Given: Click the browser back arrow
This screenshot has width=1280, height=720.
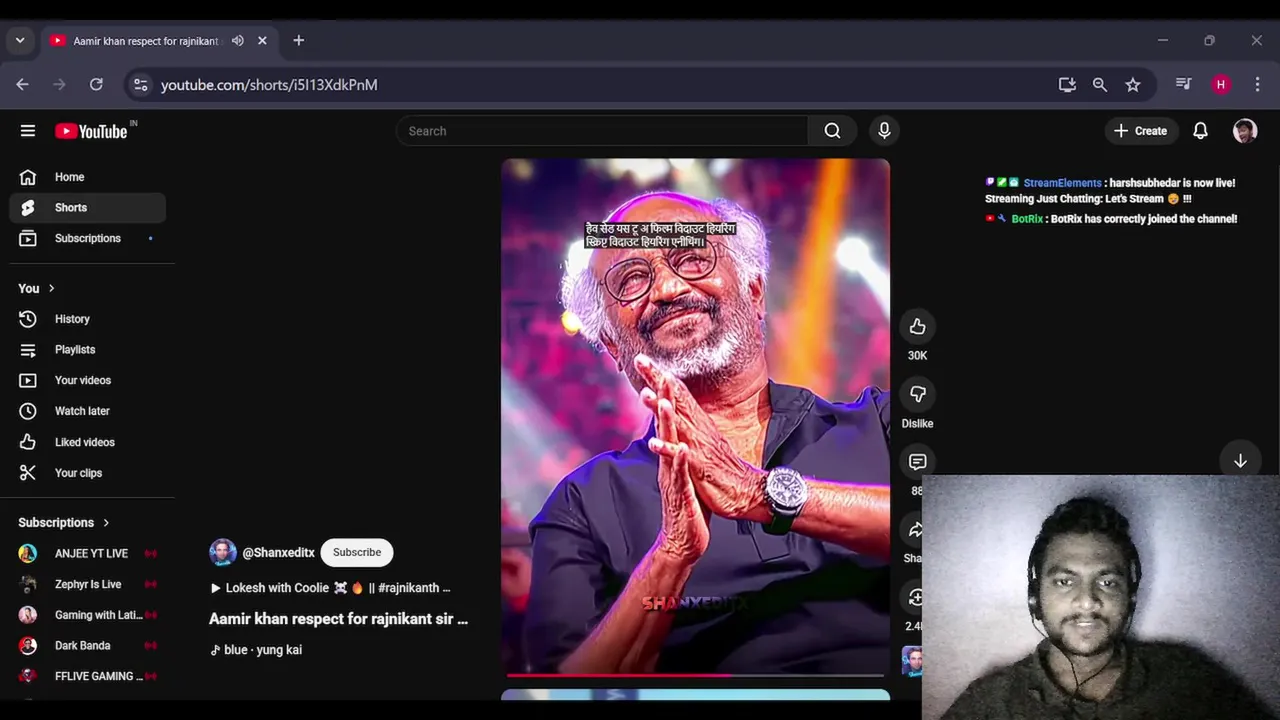Looking at the screenshot, I should point(23,85).
